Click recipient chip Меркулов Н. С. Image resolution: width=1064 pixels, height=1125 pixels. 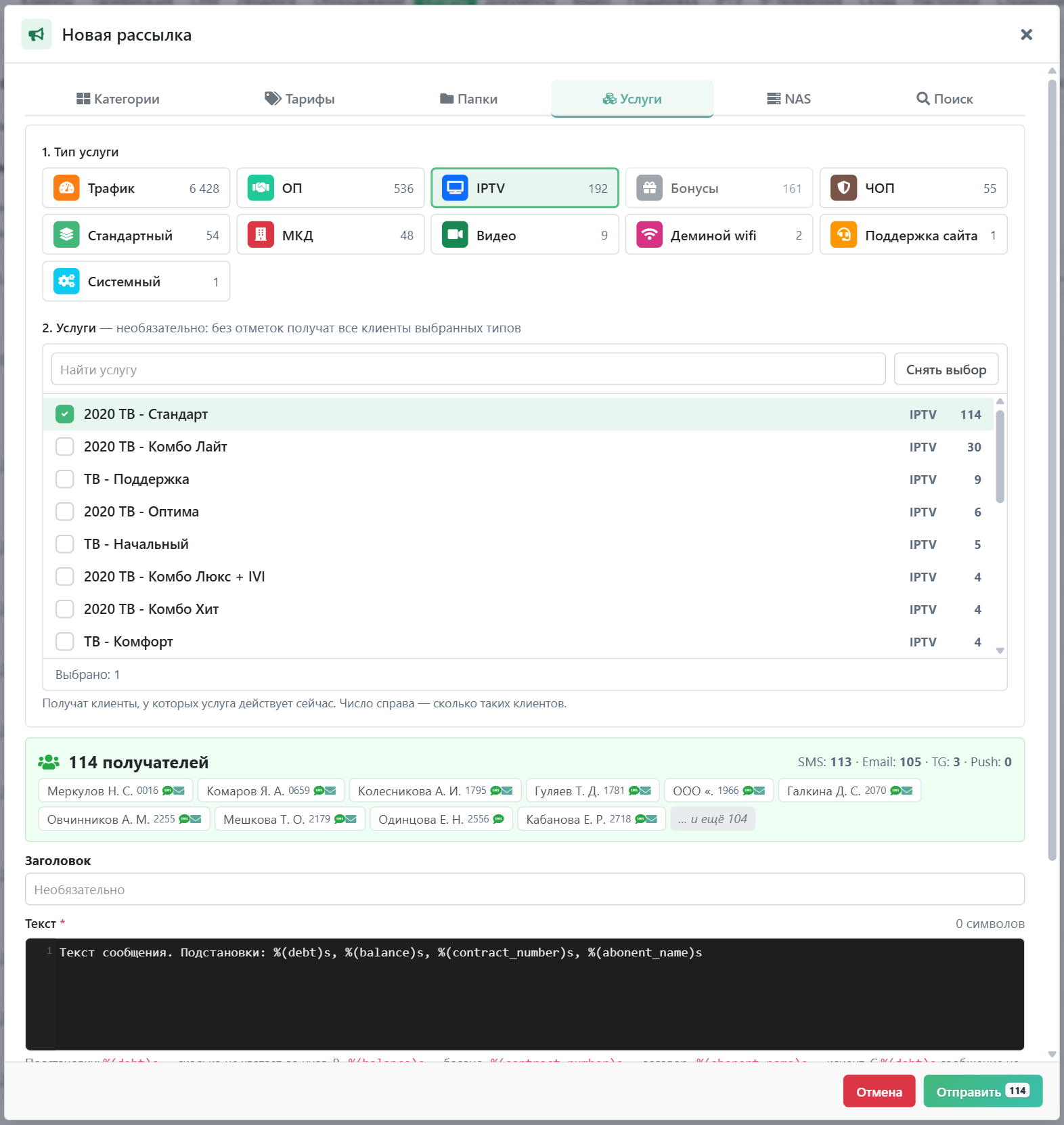click(x=116, y=791)
